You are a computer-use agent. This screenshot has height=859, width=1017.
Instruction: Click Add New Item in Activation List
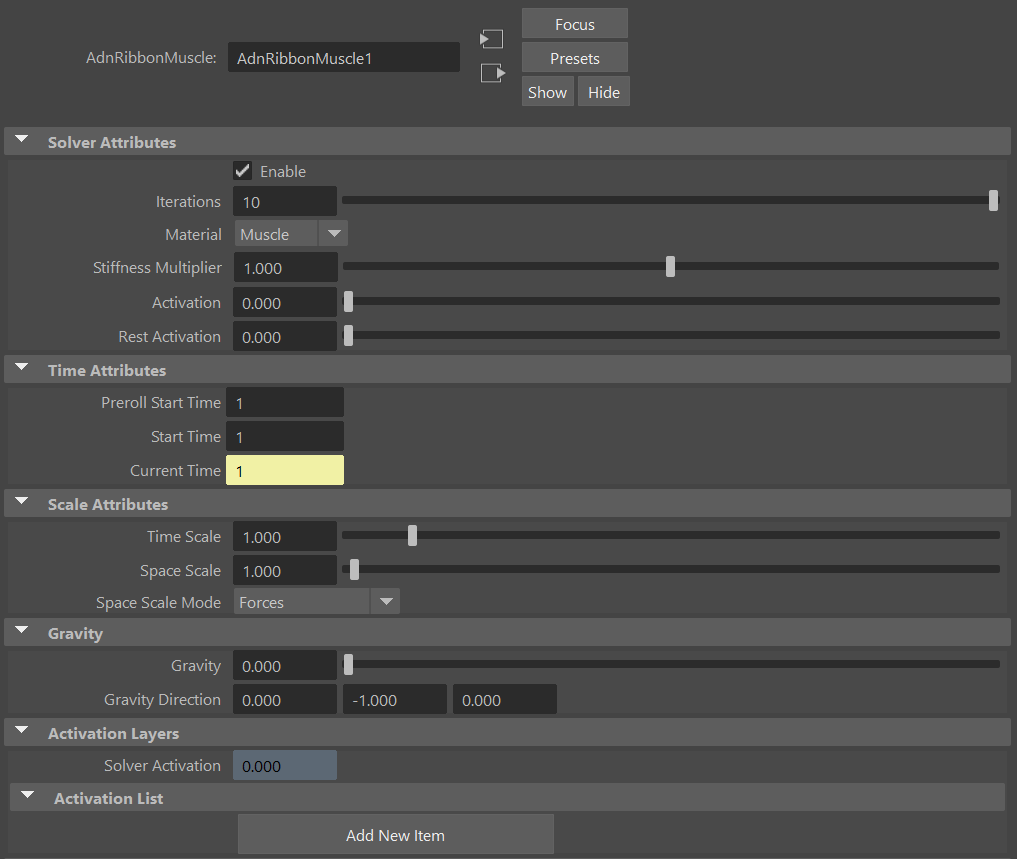395,834
